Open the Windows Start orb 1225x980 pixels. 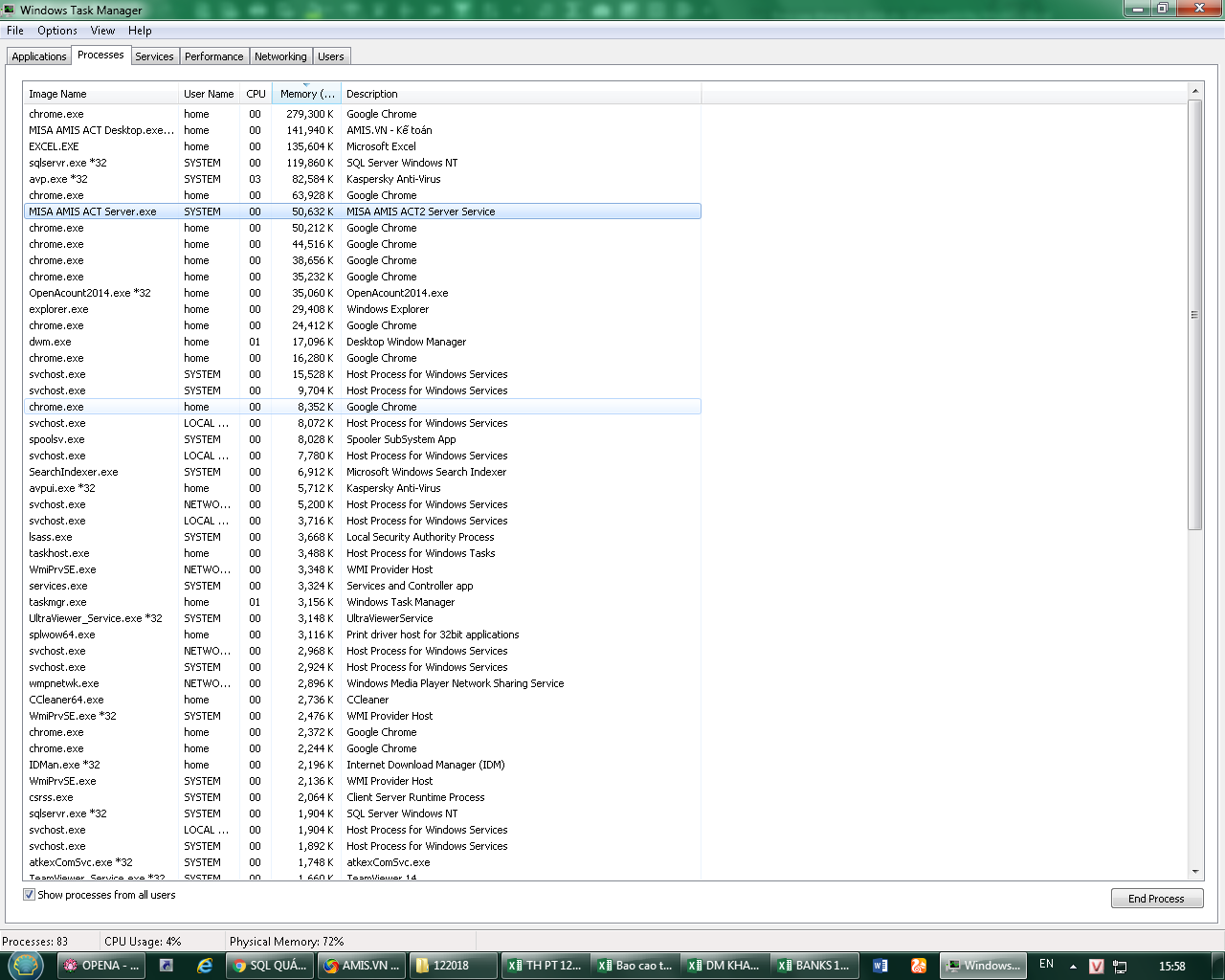26,965
